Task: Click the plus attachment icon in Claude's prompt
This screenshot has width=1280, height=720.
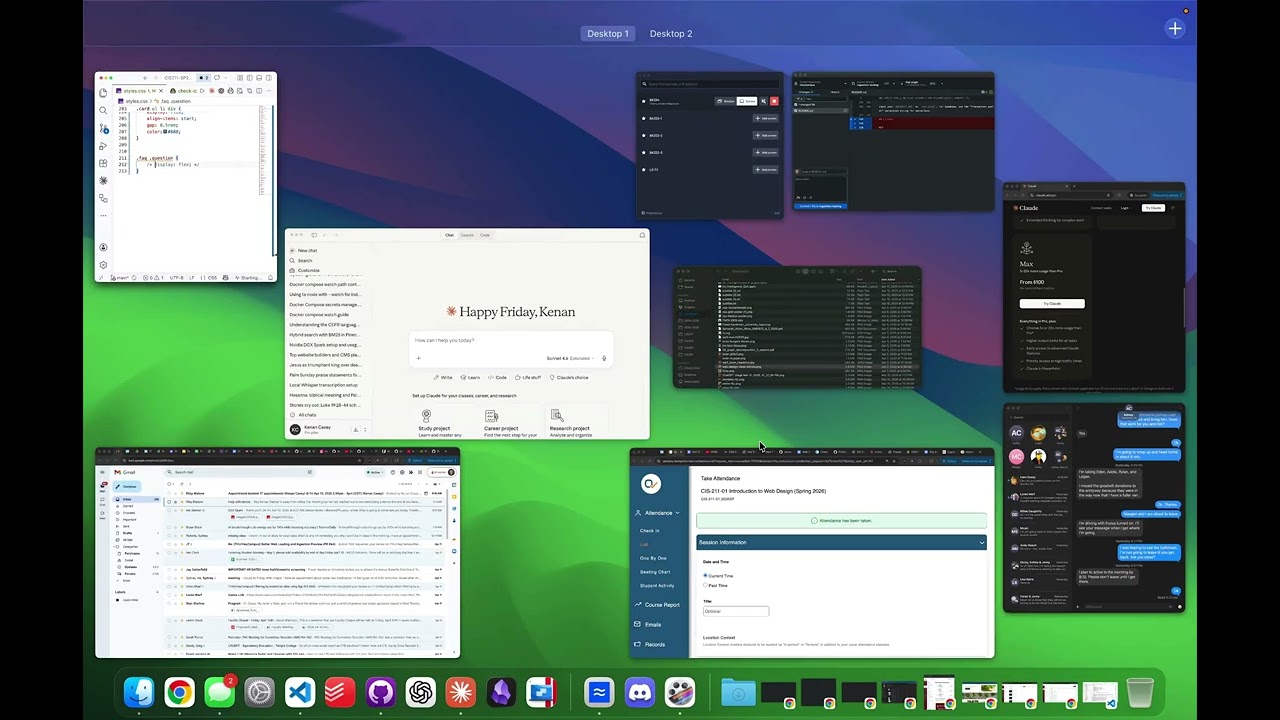Action: (419, 358)
